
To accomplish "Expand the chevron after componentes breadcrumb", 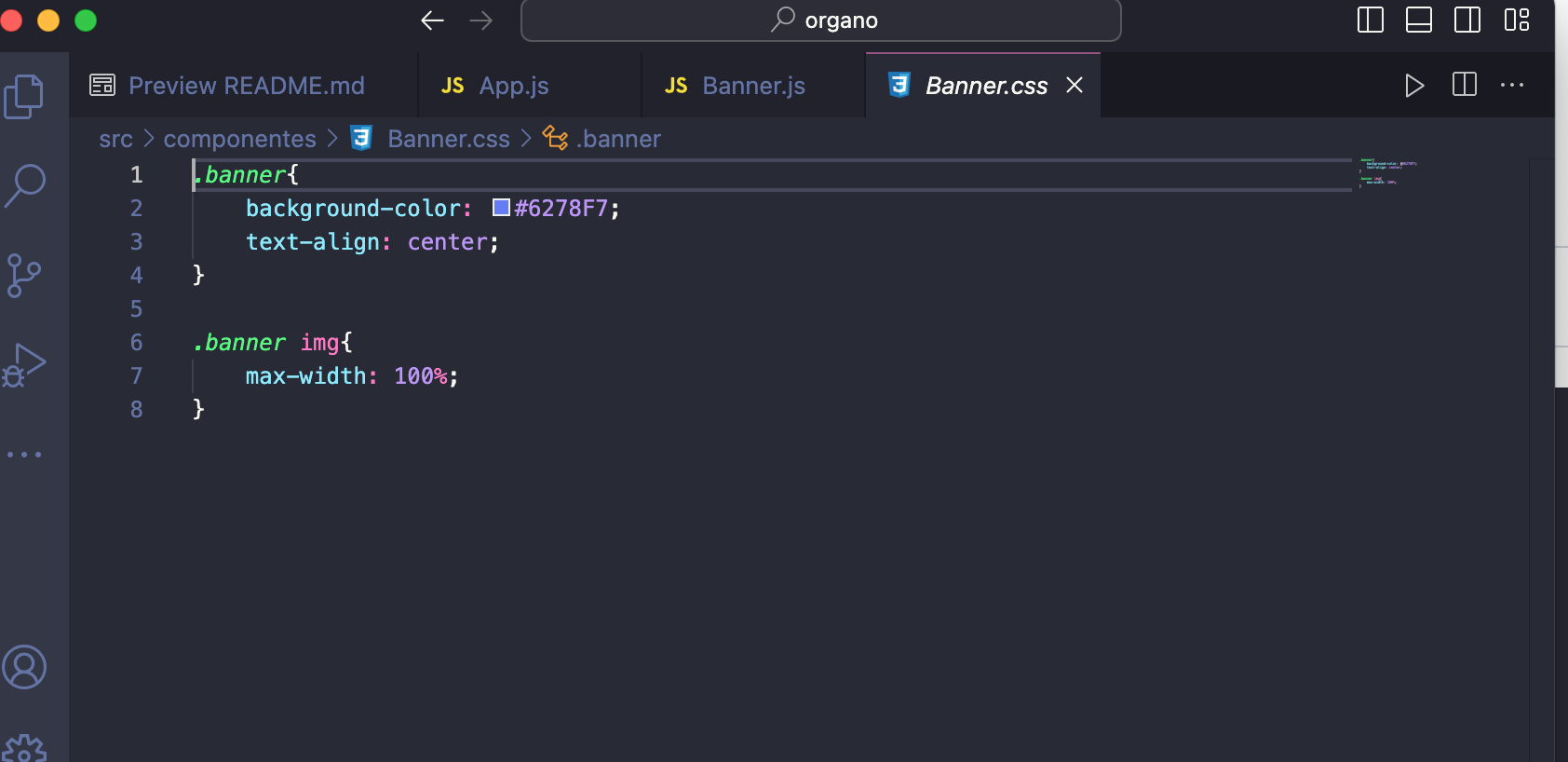I will [x=332, y=139].
